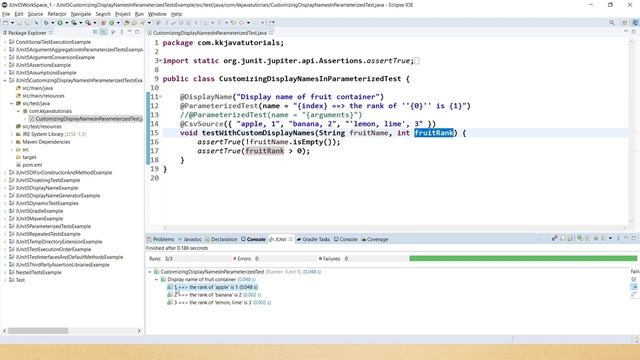Collapse the JUnit5CustomizingDisplayNames project node
The width and height of the screenshot is (640, 360).
[5, 80]
